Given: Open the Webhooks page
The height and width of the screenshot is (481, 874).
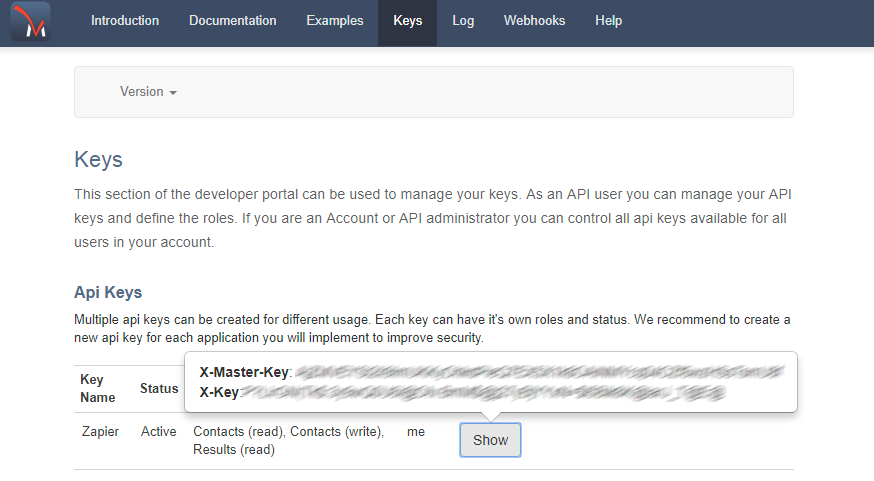Looking at the screenshot, I should pos(534,21).
